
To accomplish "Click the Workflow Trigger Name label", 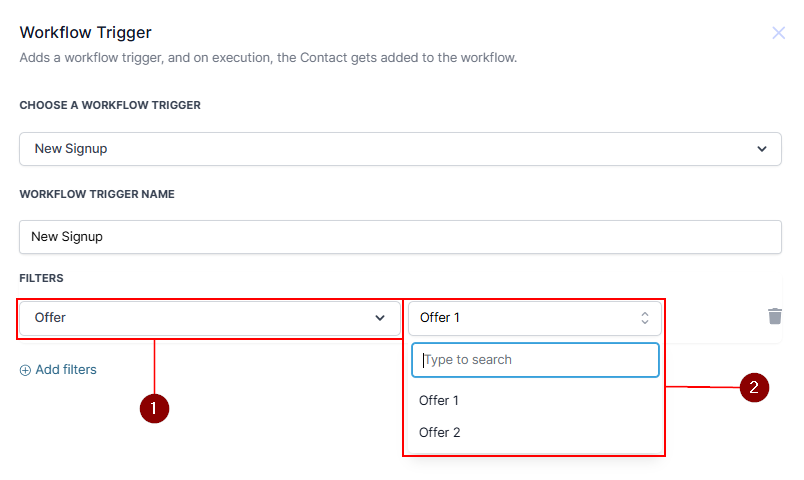I will tap(97, 194).
